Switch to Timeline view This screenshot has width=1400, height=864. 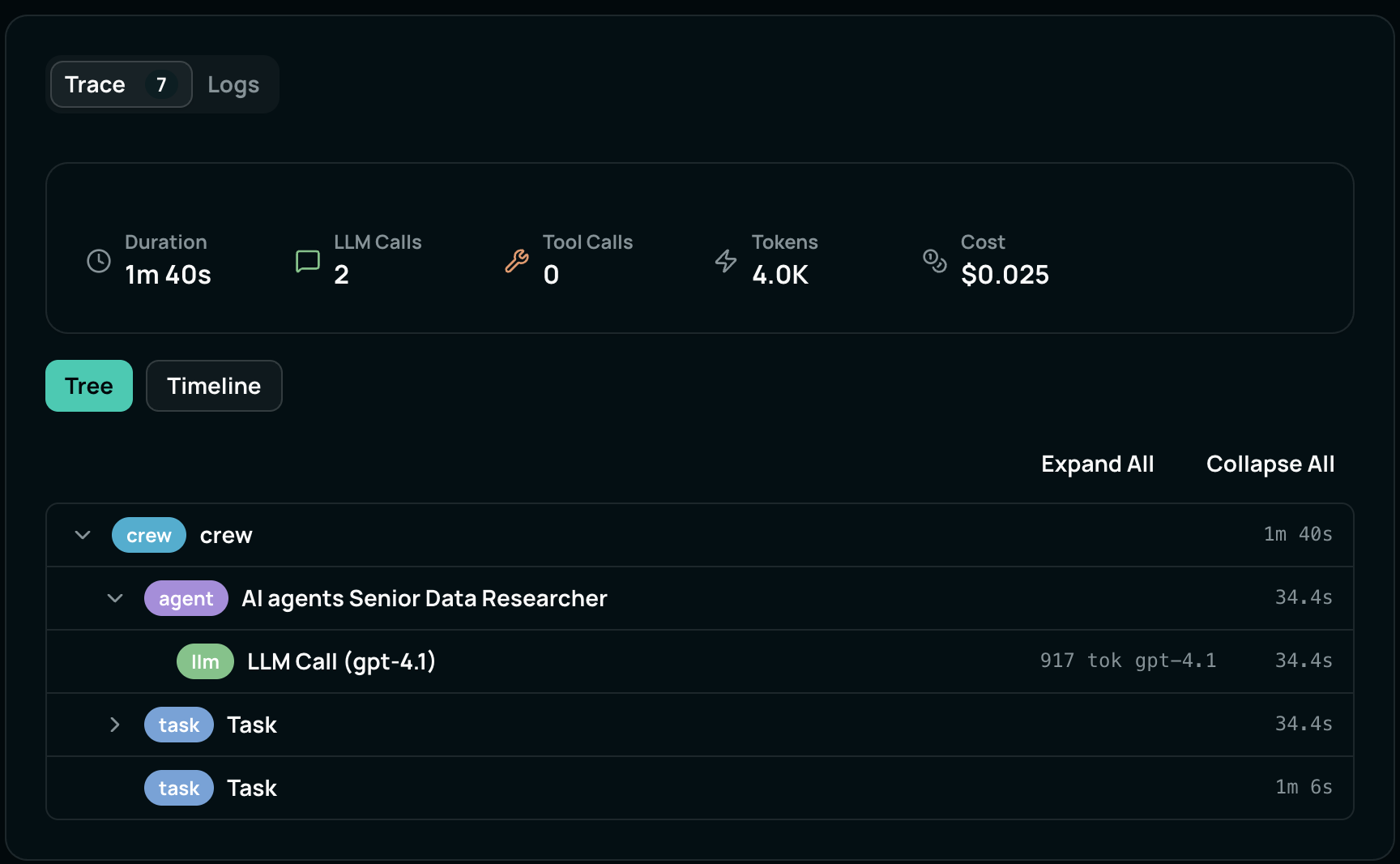click(213, 386)
